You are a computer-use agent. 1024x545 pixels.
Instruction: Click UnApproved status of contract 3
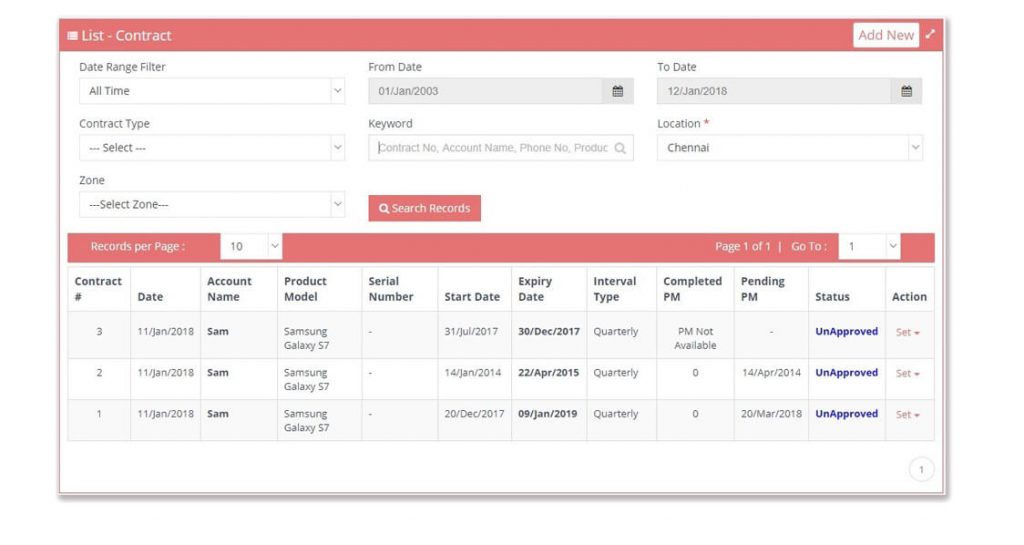tap(846, 332)
